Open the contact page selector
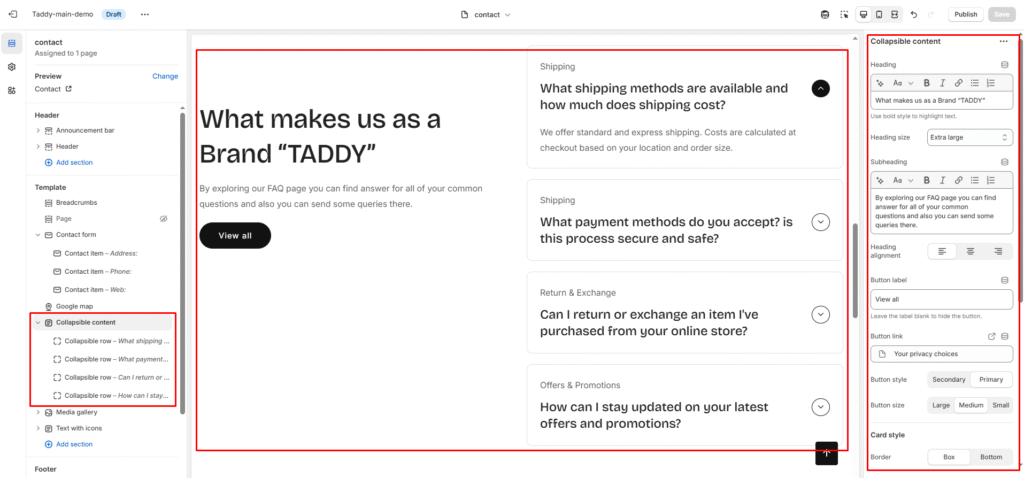This screenshot has width=1024, height=478. [x=486, y=15]
